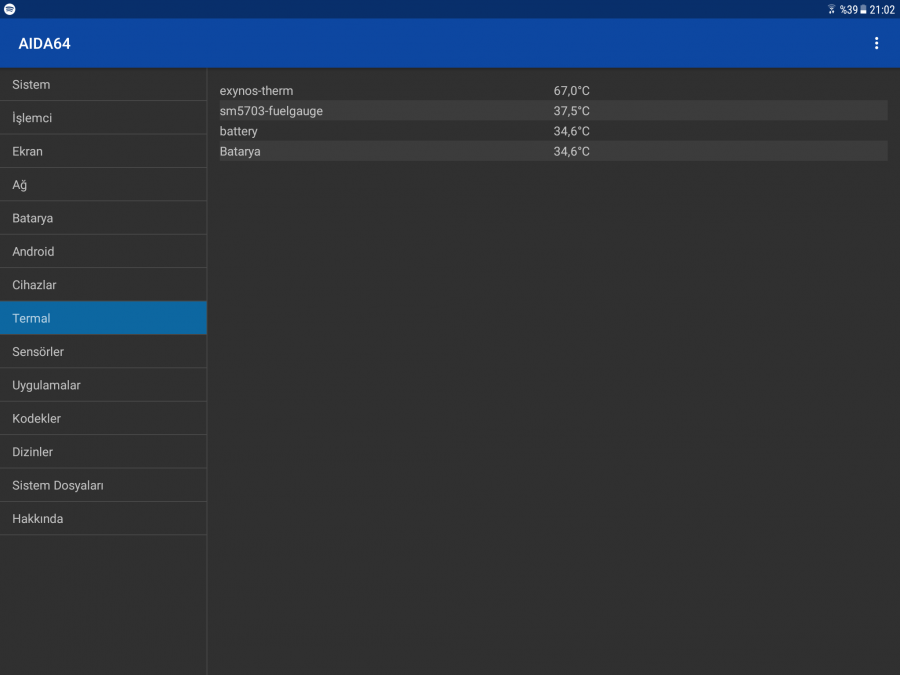
Task: Show the Kodekler list
Action: tap(103, 418)
